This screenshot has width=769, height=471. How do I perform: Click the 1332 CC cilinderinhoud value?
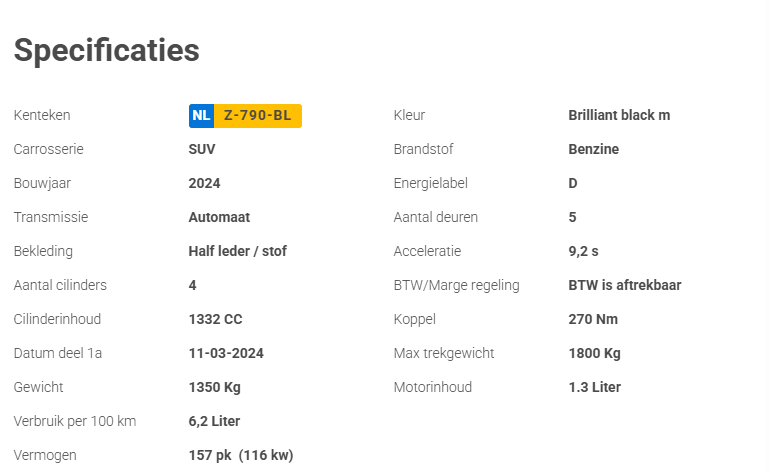coord(216,319)
